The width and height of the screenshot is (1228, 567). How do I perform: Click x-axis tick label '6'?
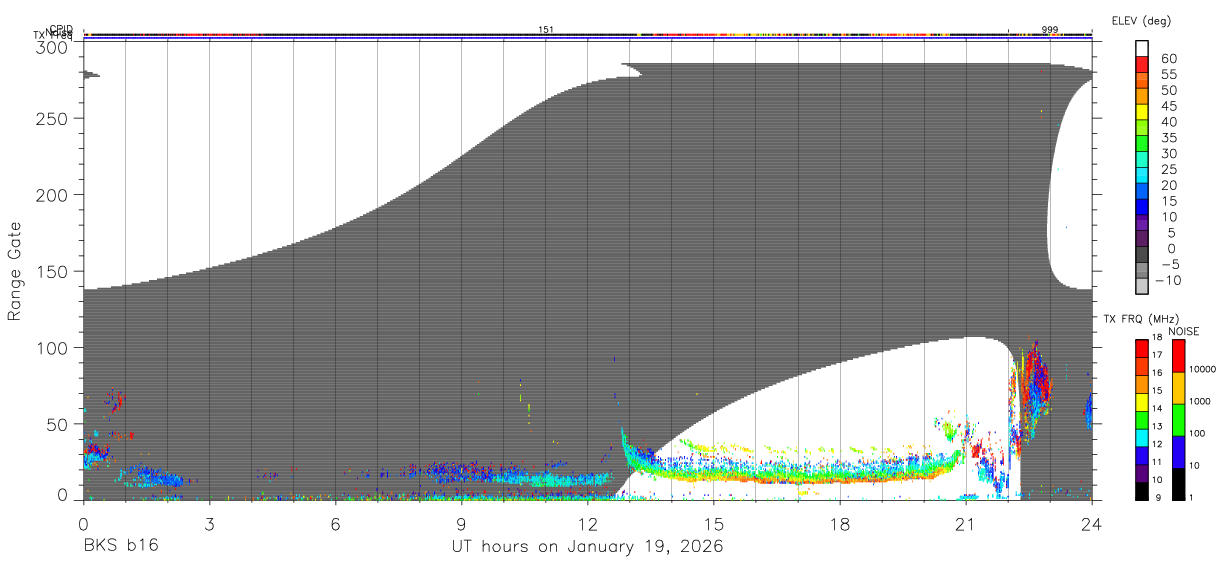click(335, 523)
